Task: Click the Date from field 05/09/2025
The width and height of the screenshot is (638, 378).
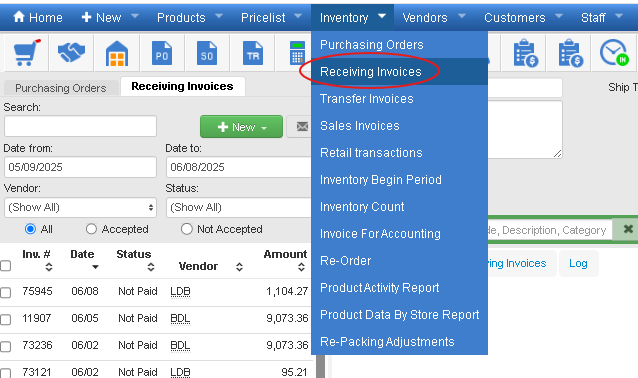Action: pyautogui.click(x=80, y=167)
